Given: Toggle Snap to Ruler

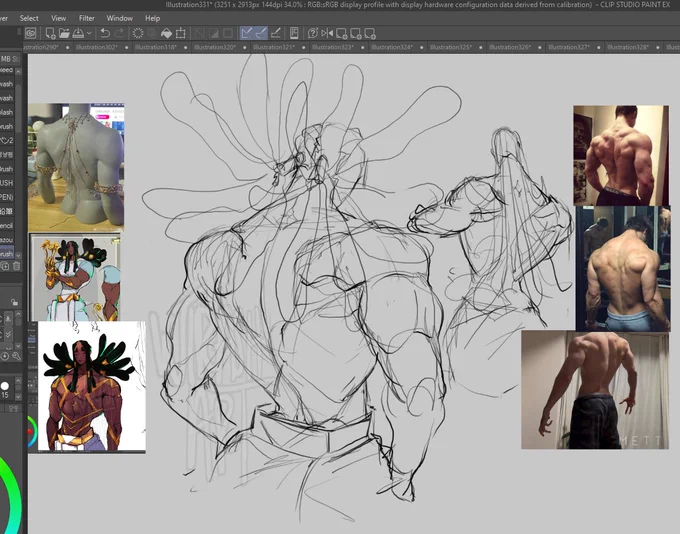Looking at the screenshot, I should coord(247,33).
